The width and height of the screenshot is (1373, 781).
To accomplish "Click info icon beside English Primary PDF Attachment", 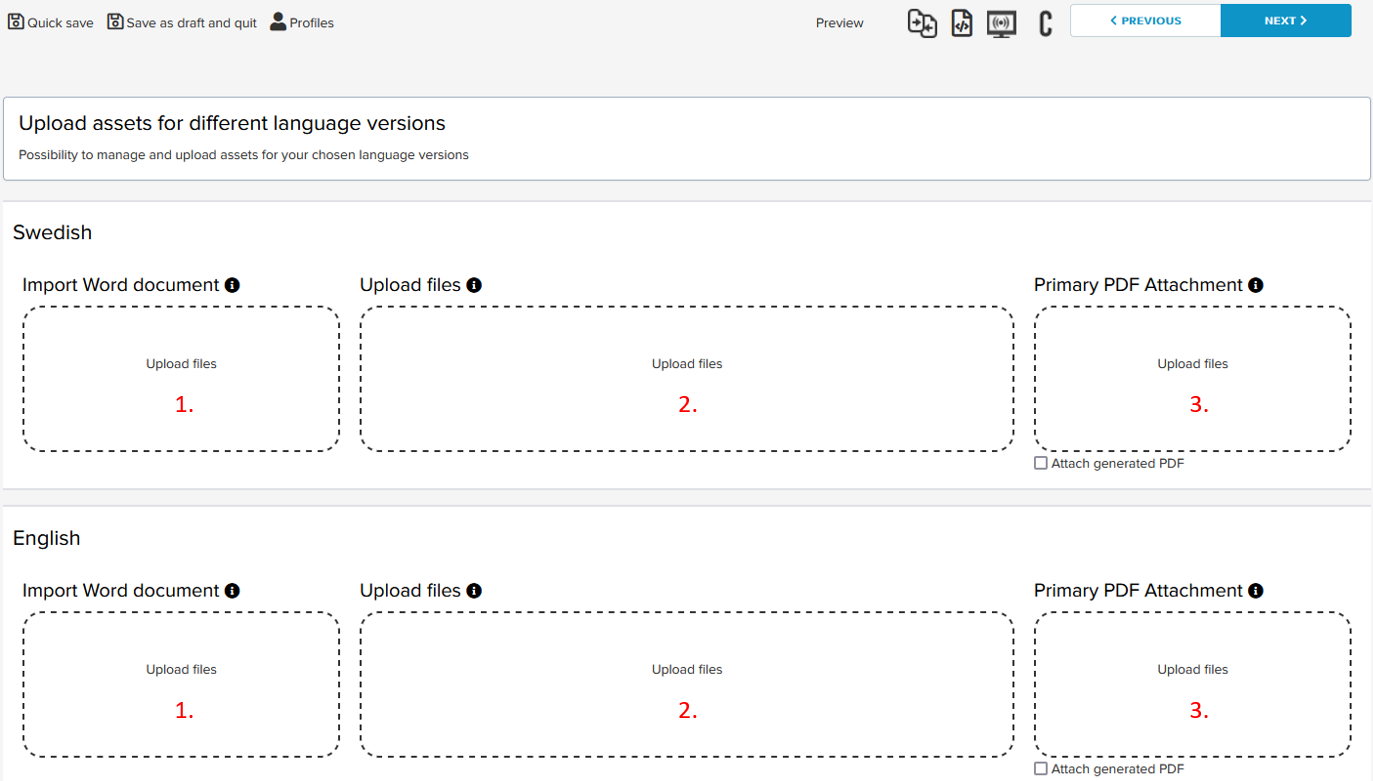I will pos(1256,591).
